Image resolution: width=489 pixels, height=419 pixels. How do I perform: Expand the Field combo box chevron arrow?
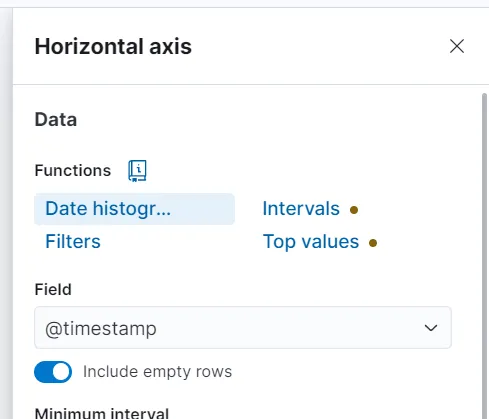click(x=431, y=328)
